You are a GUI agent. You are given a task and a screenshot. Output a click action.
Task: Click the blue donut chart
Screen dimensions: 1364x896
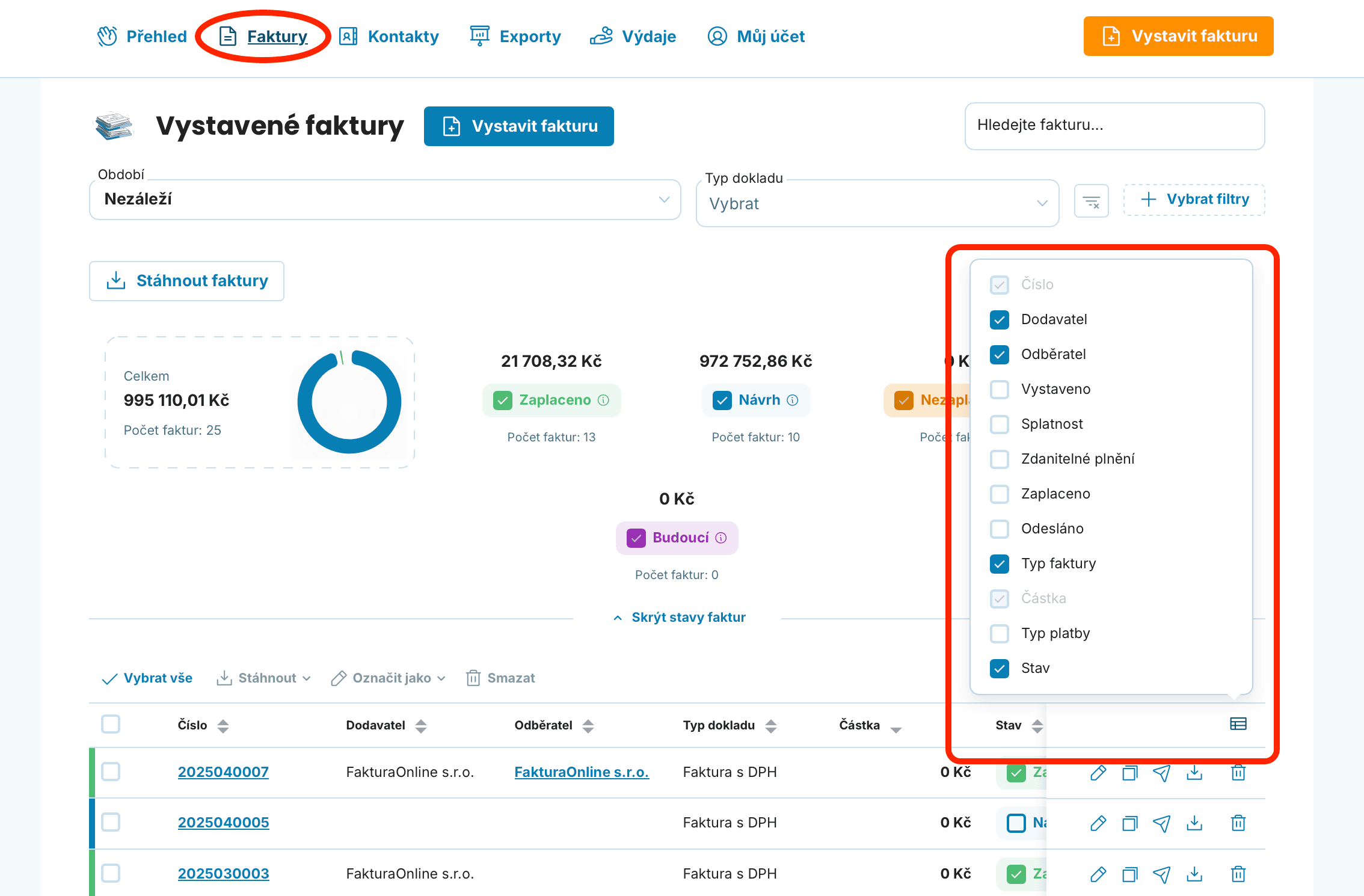coord(349,402)
